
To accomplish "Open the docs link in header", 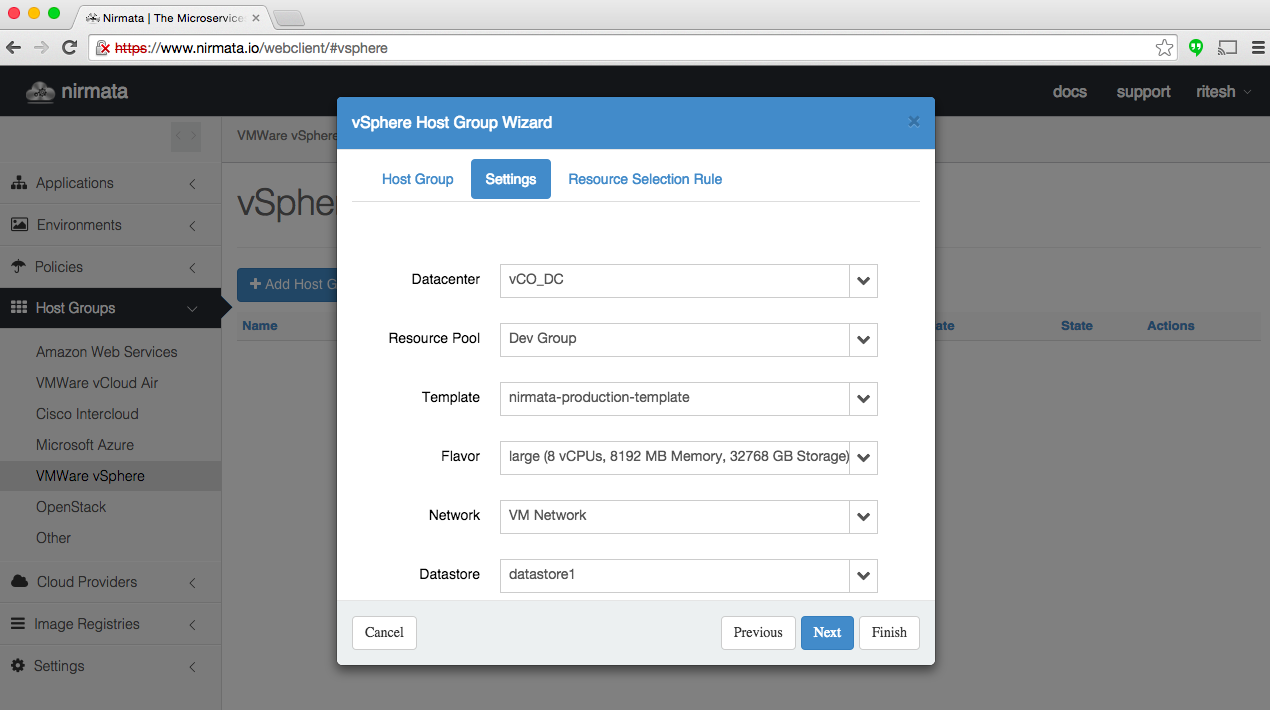I will [x=1069, y=92].
